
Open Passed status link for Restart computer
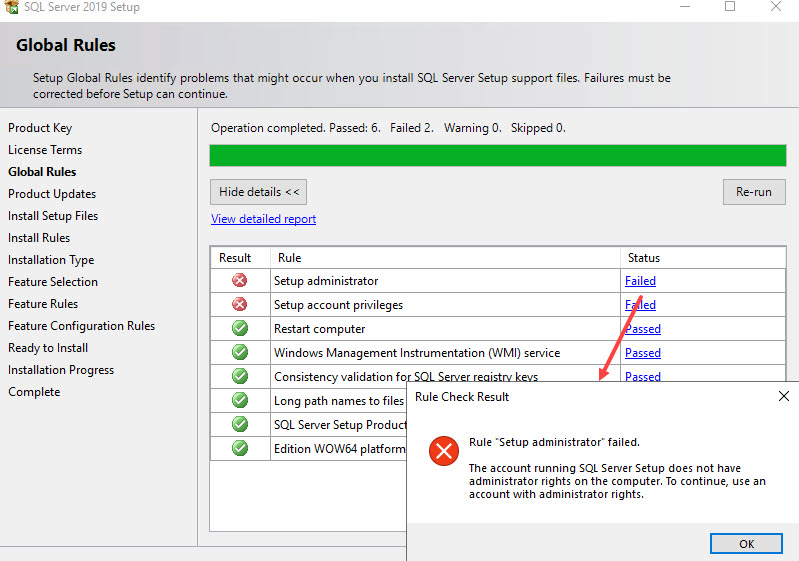(643, 329)
